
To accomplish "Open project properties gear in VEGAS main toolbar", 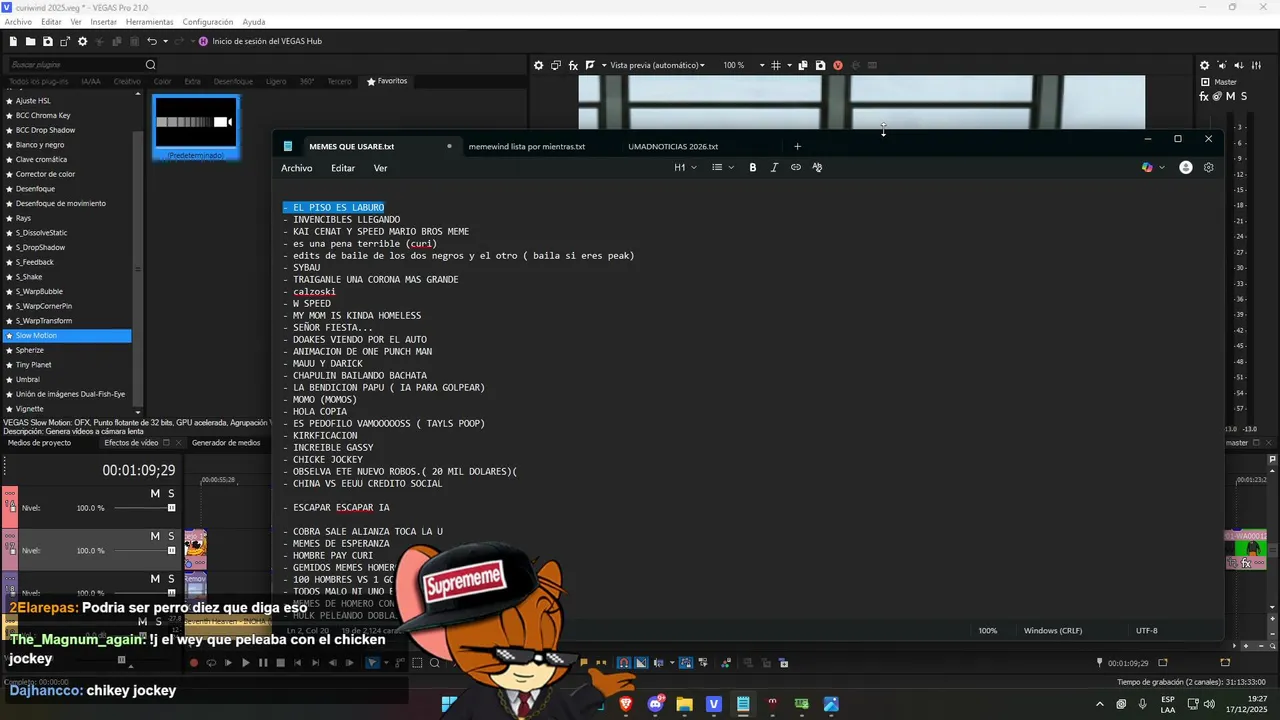I will click(x=83, y=41).
